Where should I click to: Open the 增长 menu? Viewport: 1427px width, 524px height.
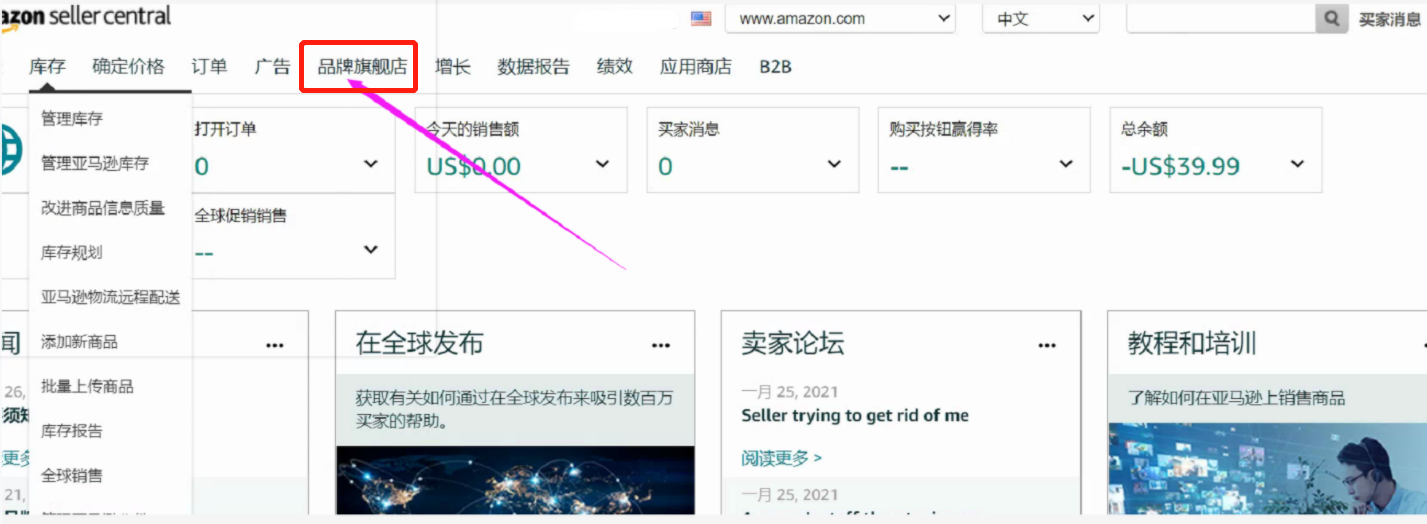tap(452, 66)
